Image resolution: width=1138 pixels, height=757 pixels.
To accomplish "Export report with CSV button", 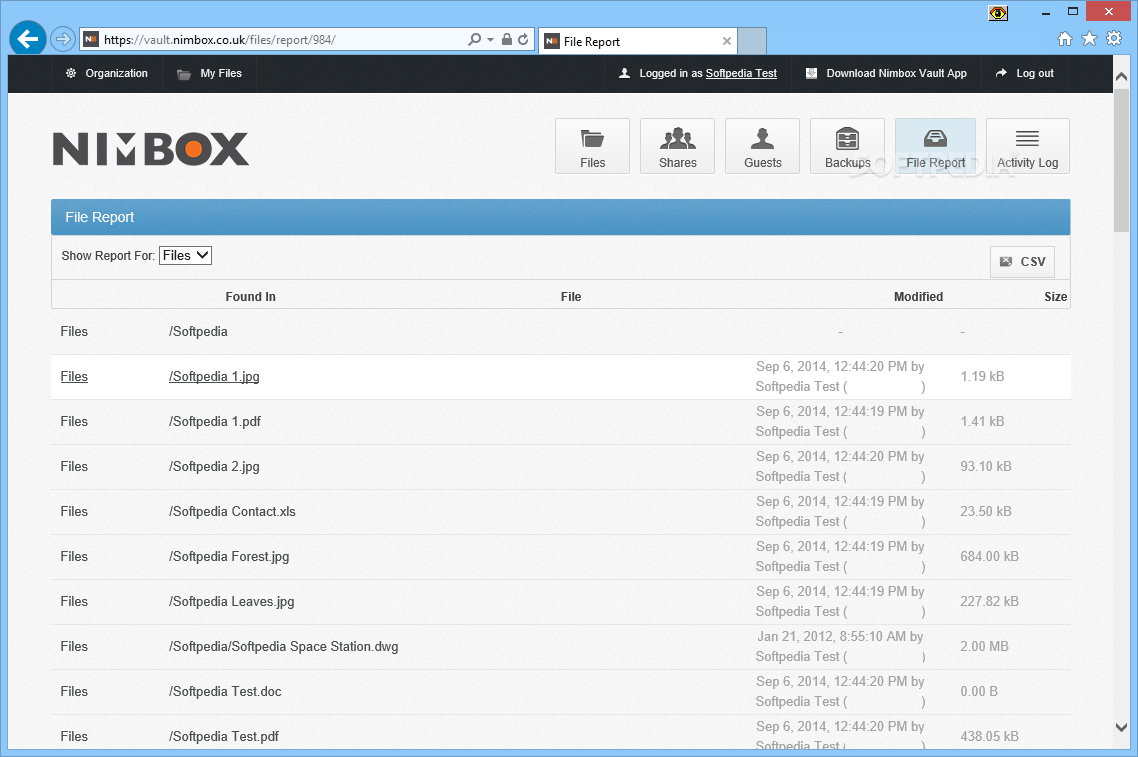I will [1023, 262].
